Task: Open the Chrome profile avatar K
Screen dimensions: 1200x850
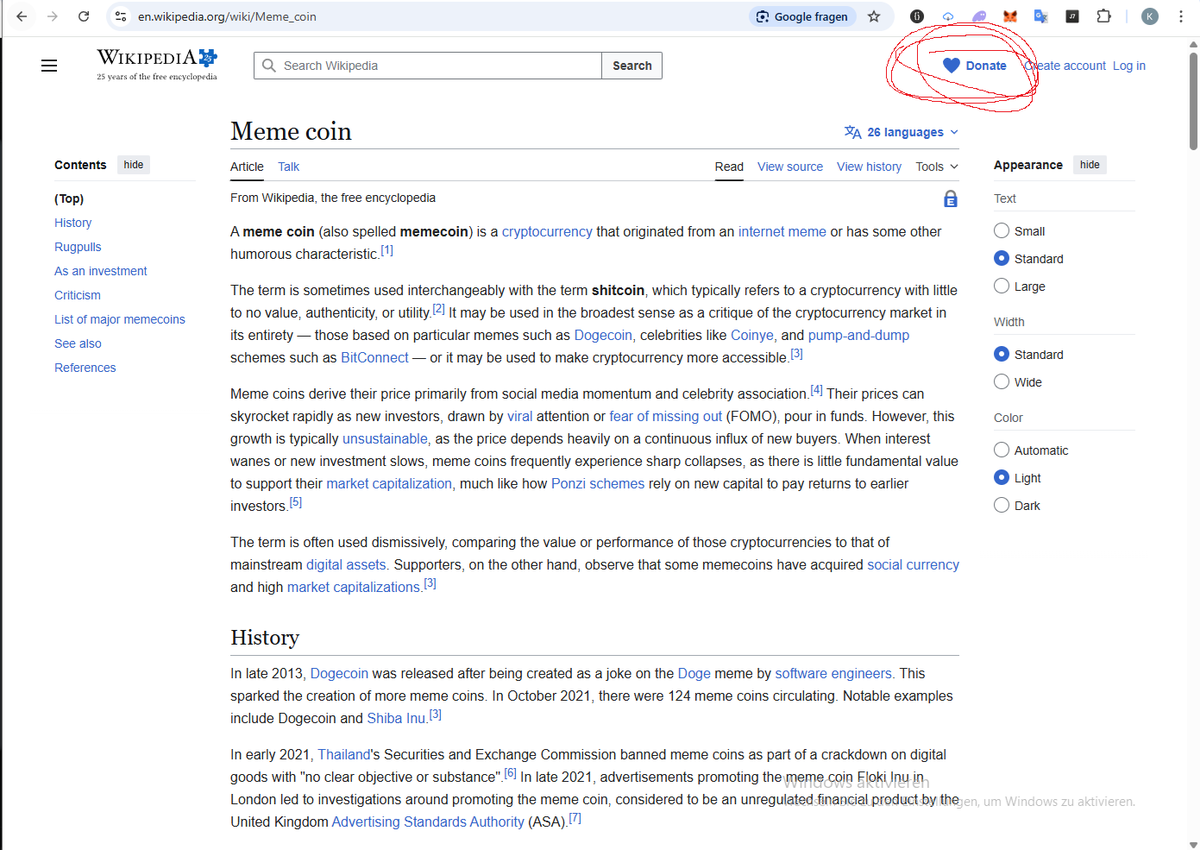Action: [x=1150, y=17]
